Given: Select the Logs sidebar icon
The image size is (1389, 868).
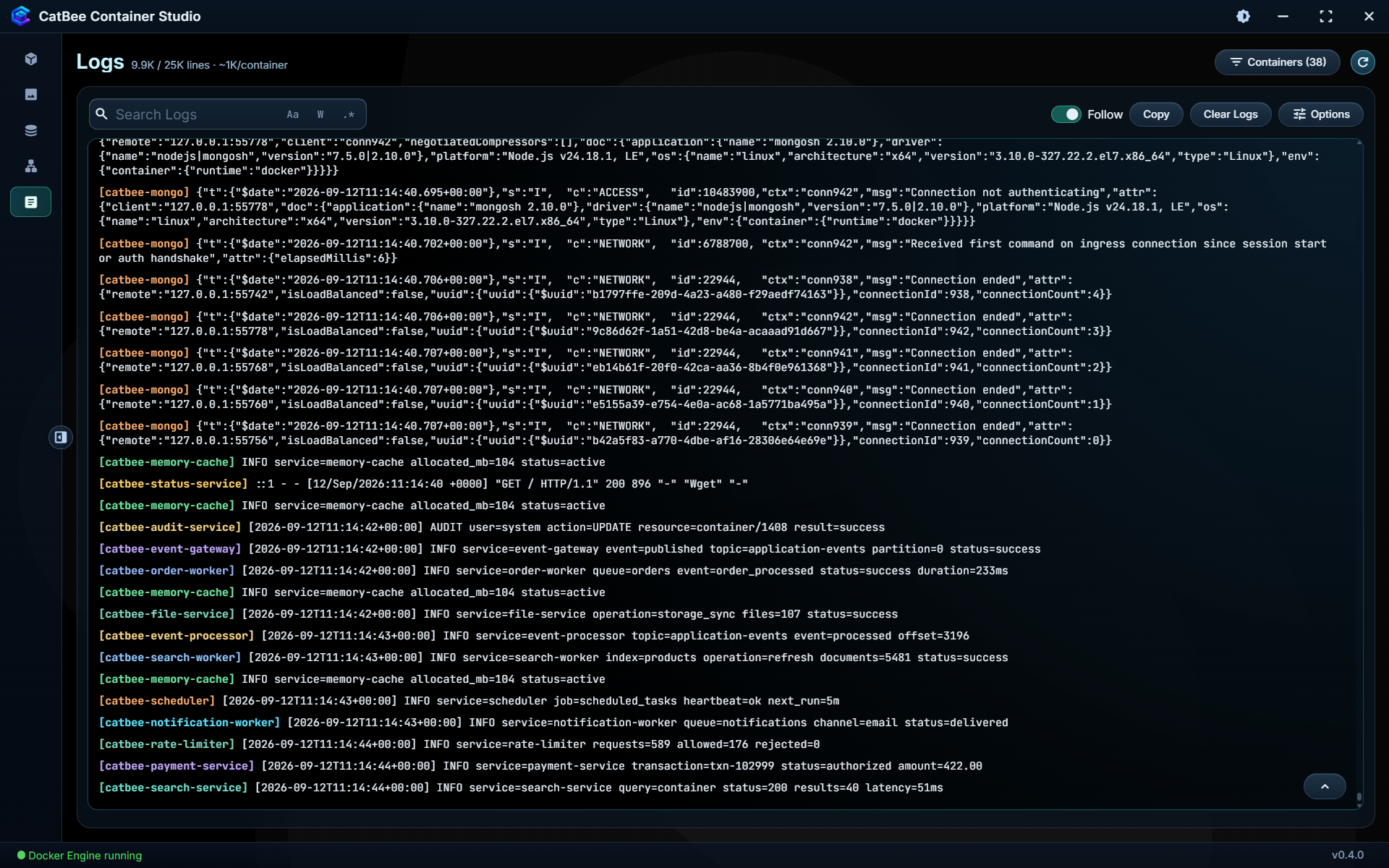Looking at the screenshot, I should coord(31,202).
